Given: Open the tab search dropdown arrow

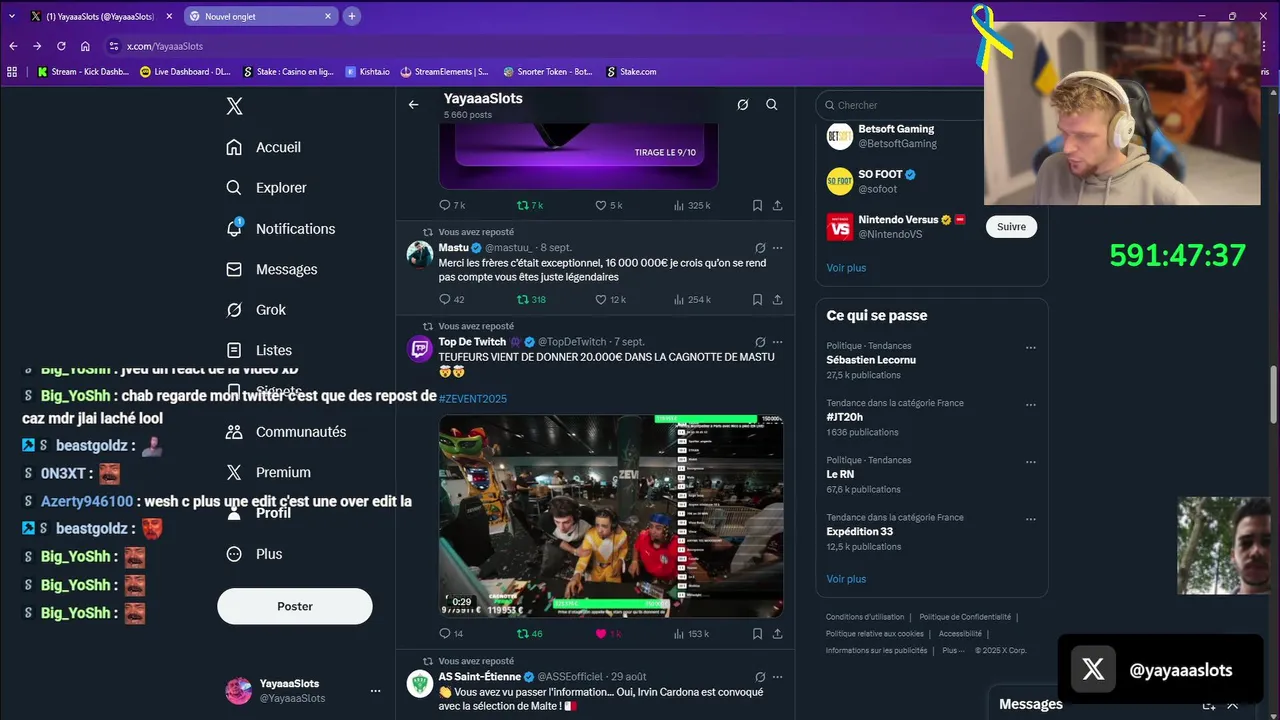Looking at the screenshot, I should [x=12, y=16].
